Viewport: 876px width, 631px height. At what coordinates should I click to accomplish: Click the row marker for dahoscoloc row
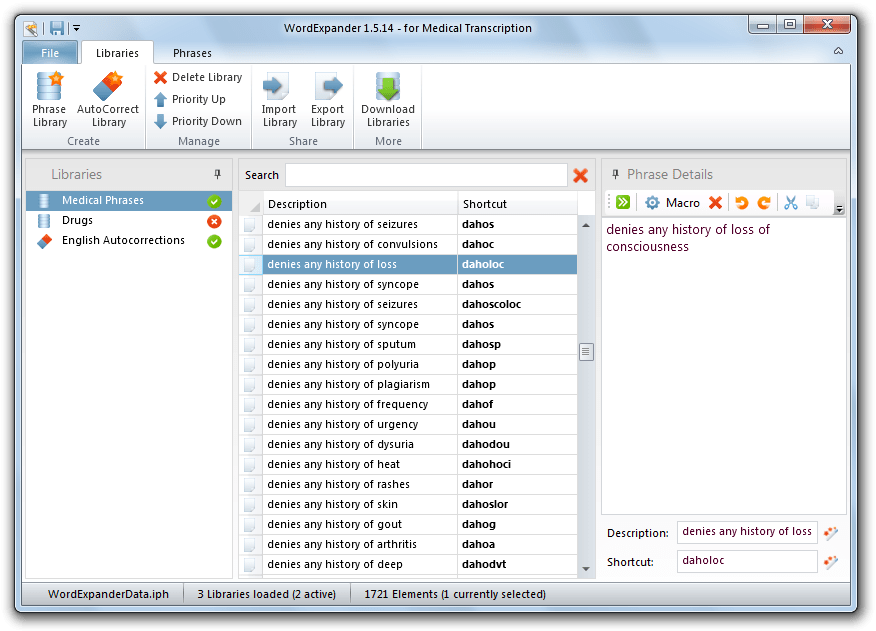coord(250,305)
